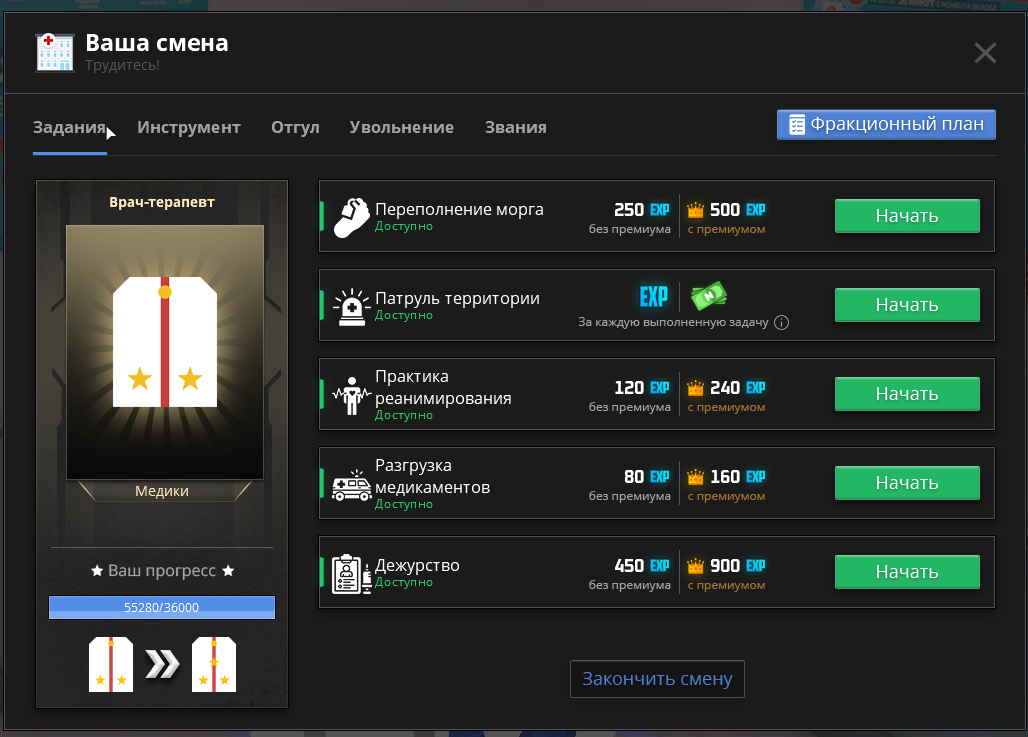1028x737 pixels.
Task: Click the star right of 'Ваш прогресс'
Action: click(228, 571)
